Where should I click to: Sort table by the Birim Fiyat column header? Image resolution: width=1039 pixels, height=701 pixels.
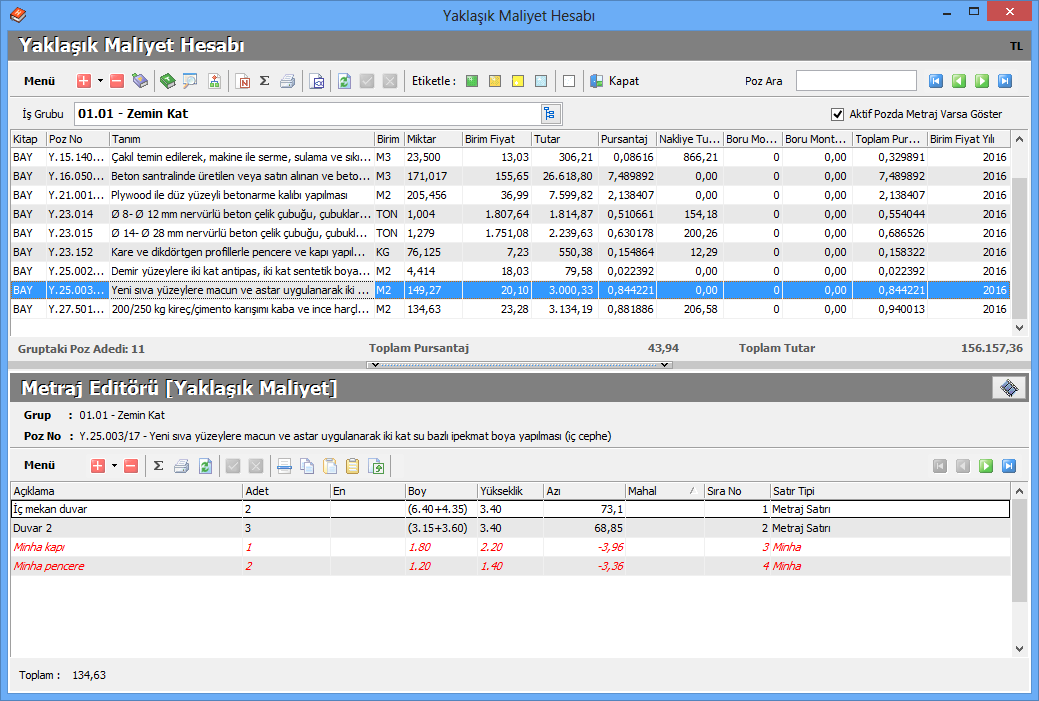click(495, 138)
